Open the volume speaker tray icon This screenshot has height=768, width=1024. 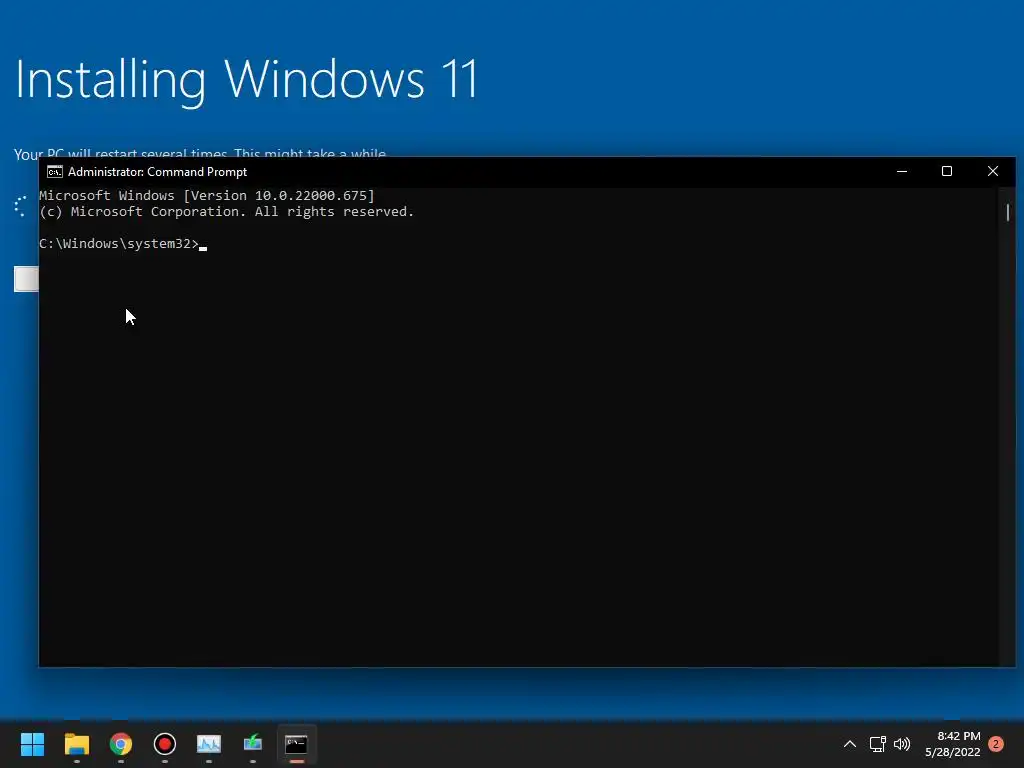(x=902, y=744)
